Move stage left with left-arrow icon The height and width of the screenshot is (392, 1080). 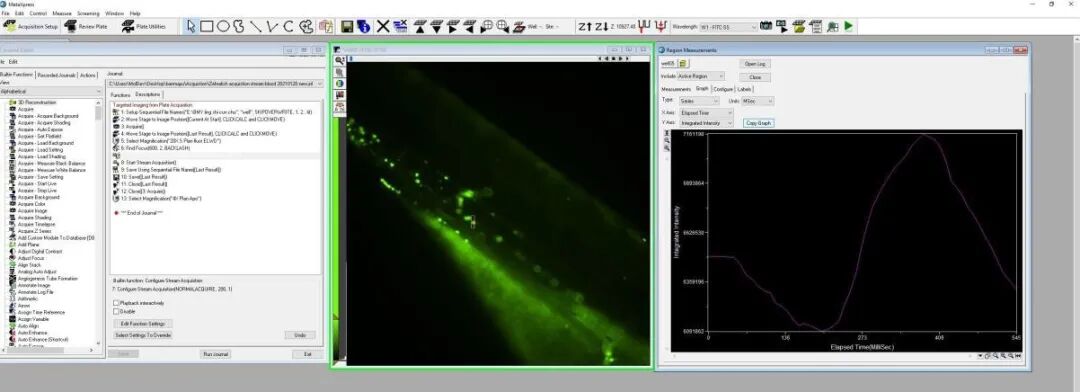point(470,26)
